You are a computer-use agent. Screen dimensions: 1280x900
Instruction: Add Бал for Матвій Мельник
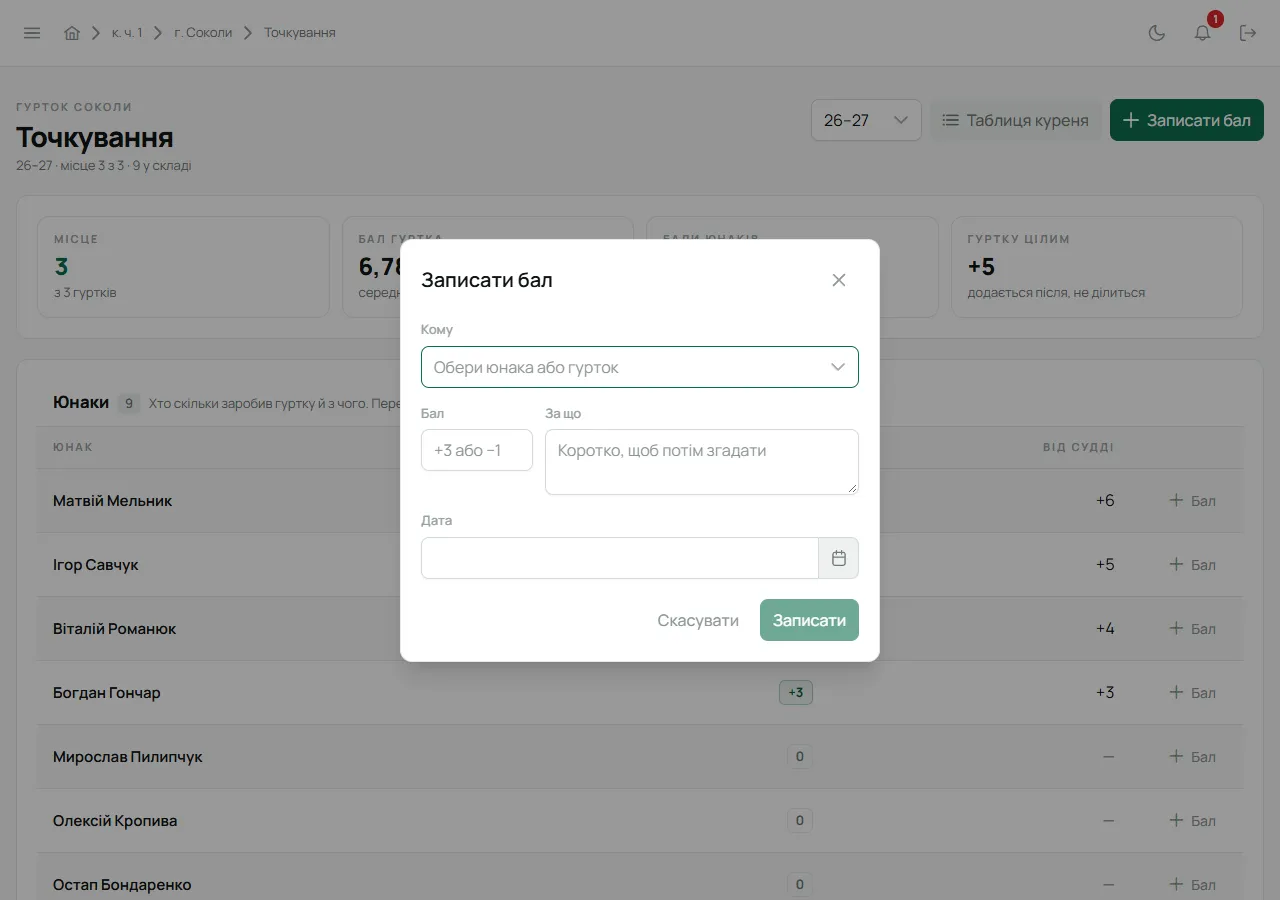coord(1193,500)
